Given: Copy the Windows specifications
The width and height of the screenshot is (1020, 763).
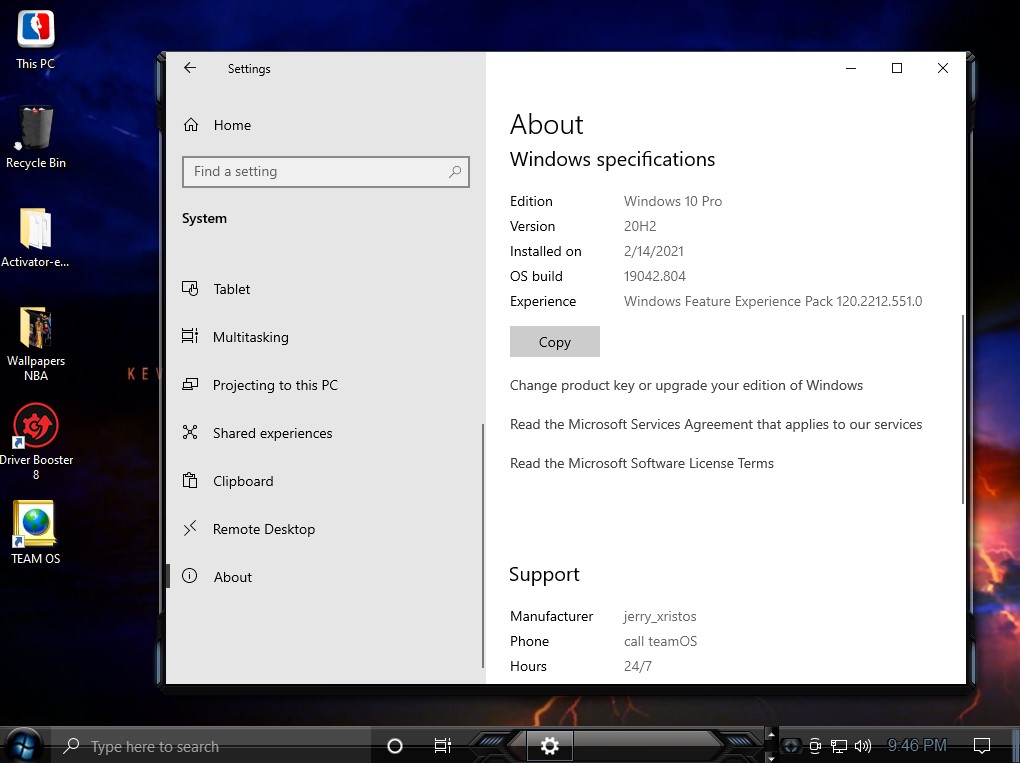Looking at the screenshot, I should click(554, 341).
